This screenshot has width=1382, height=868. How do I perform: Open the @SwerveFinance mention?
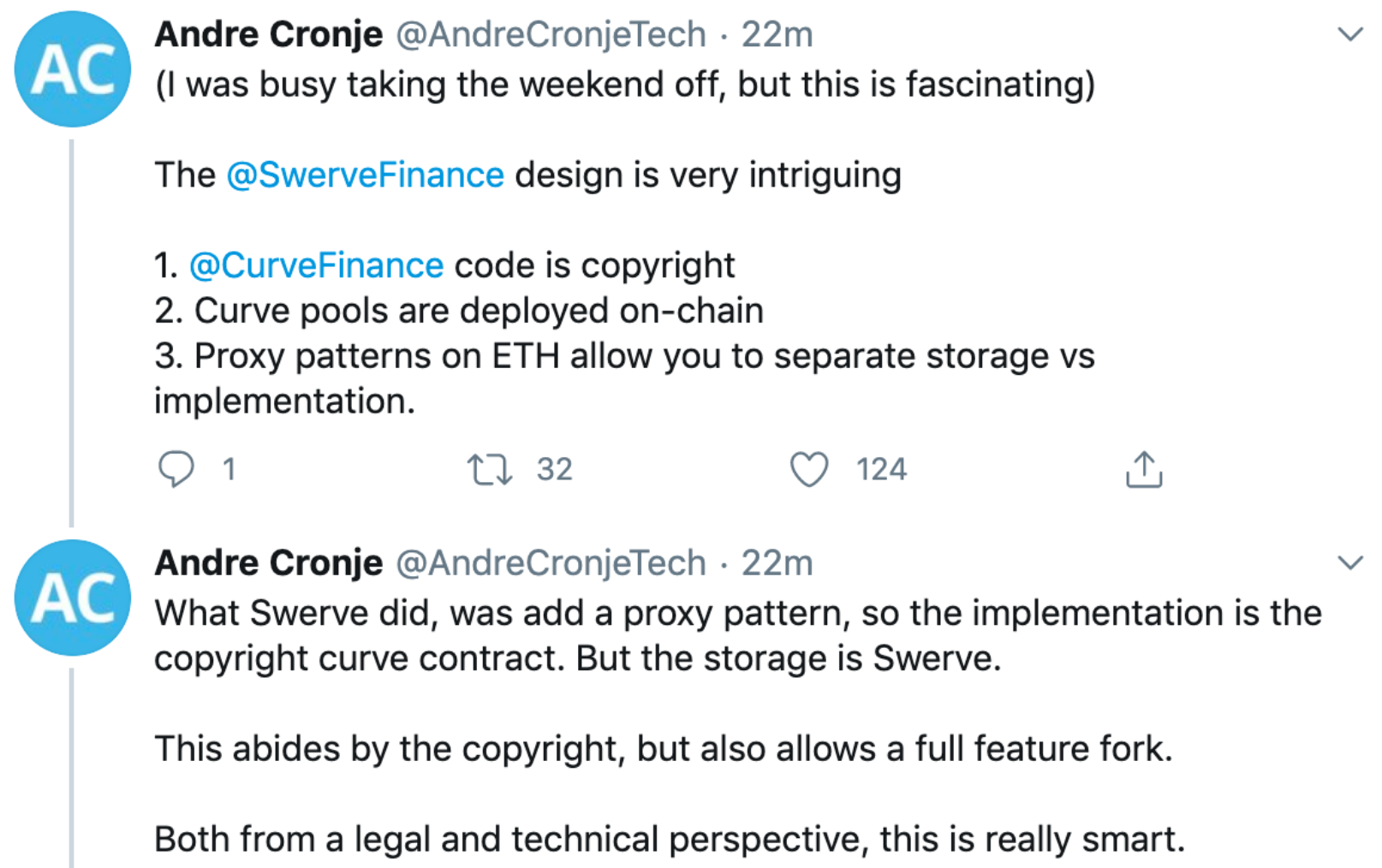366,175
